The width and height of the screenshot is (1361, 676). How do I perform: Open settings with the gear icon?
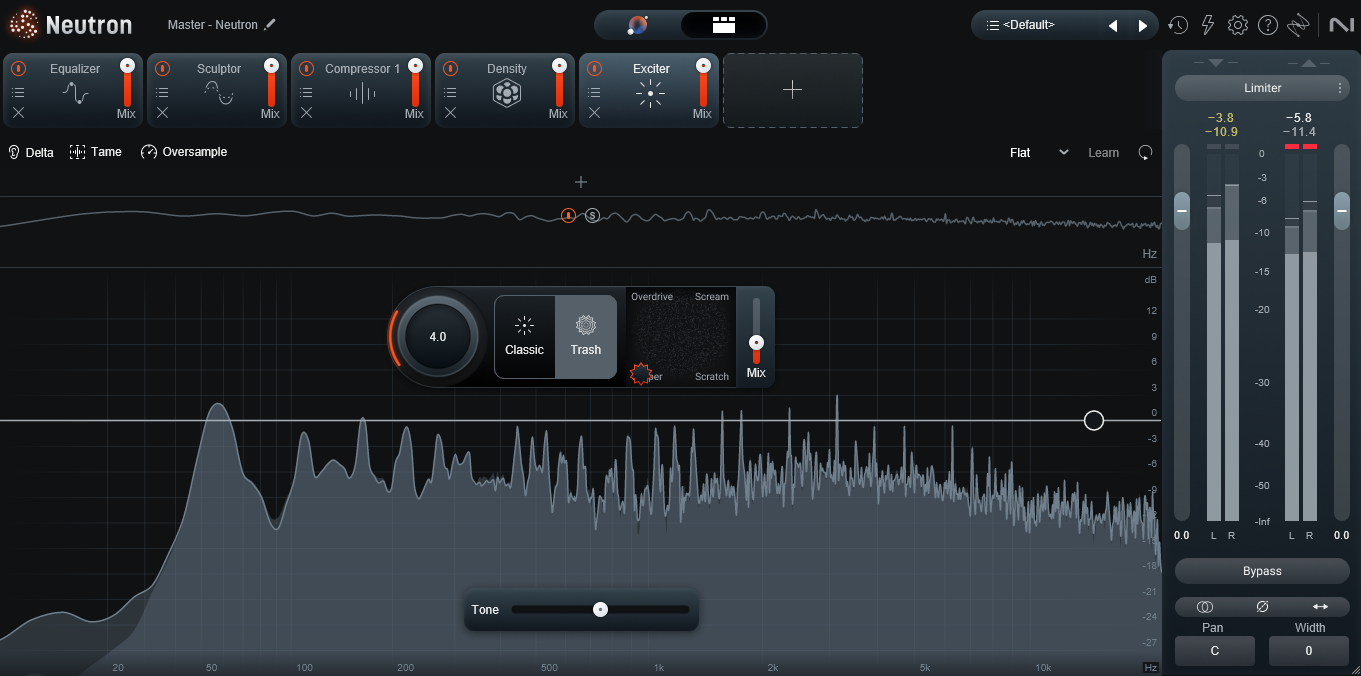(1238, 25)
